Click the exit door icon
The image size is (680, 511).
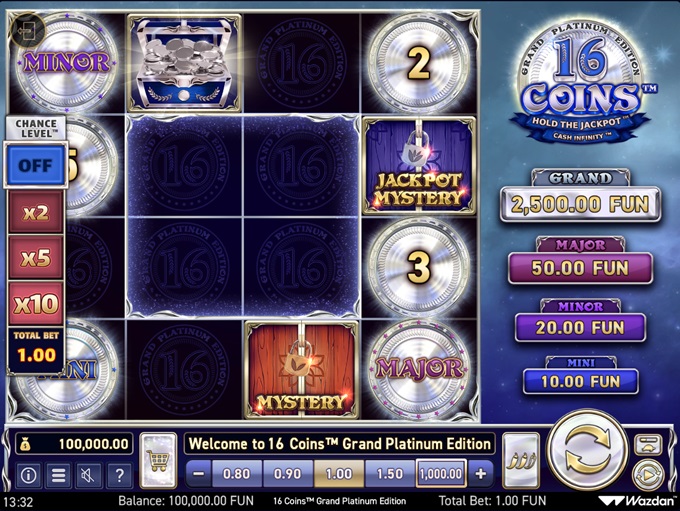tap(27, 30)
